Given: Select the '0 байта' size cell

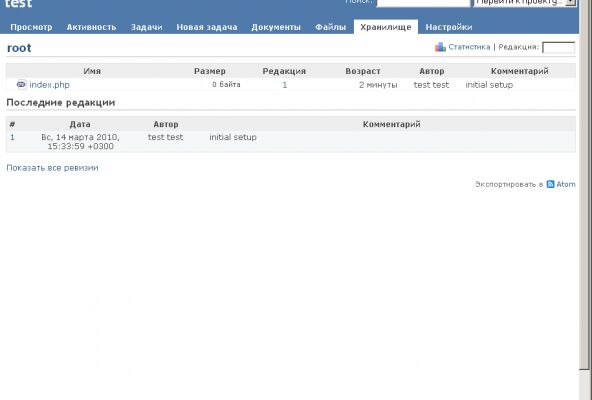Looking at the screenshot, I should click(x=226, y=85).
